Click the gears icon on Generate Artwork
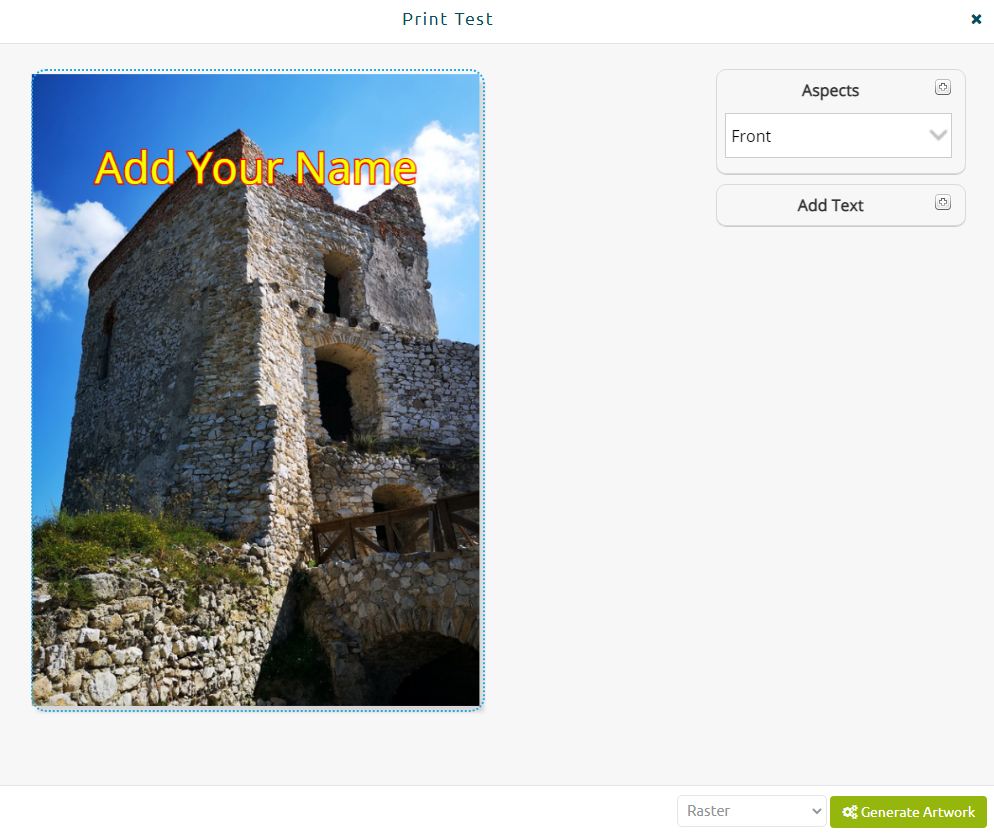This screenshot has height=833, width=994. (849, 811)
